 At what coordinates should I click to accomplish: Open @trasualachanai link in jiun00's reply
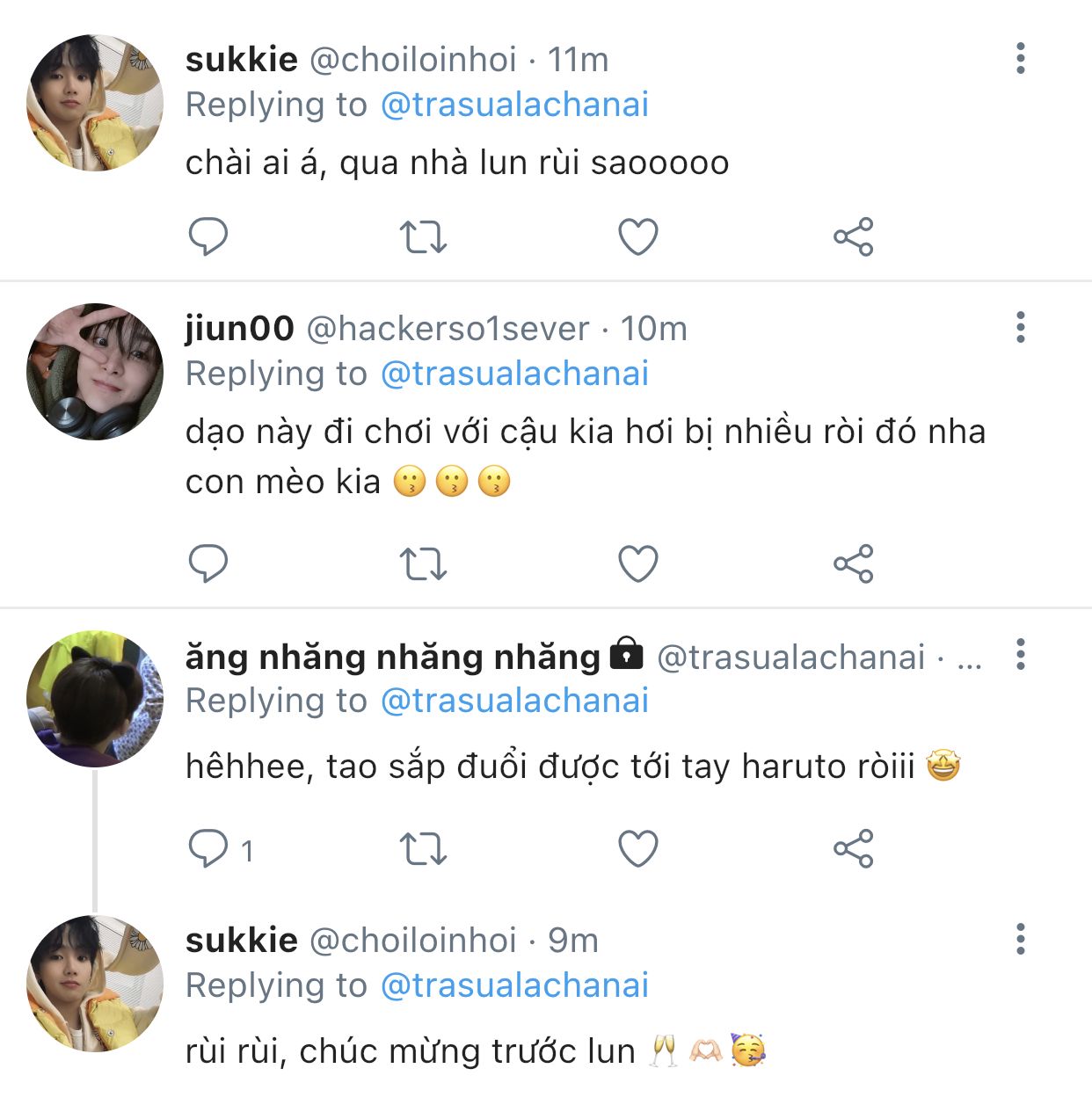click(514, 374)
